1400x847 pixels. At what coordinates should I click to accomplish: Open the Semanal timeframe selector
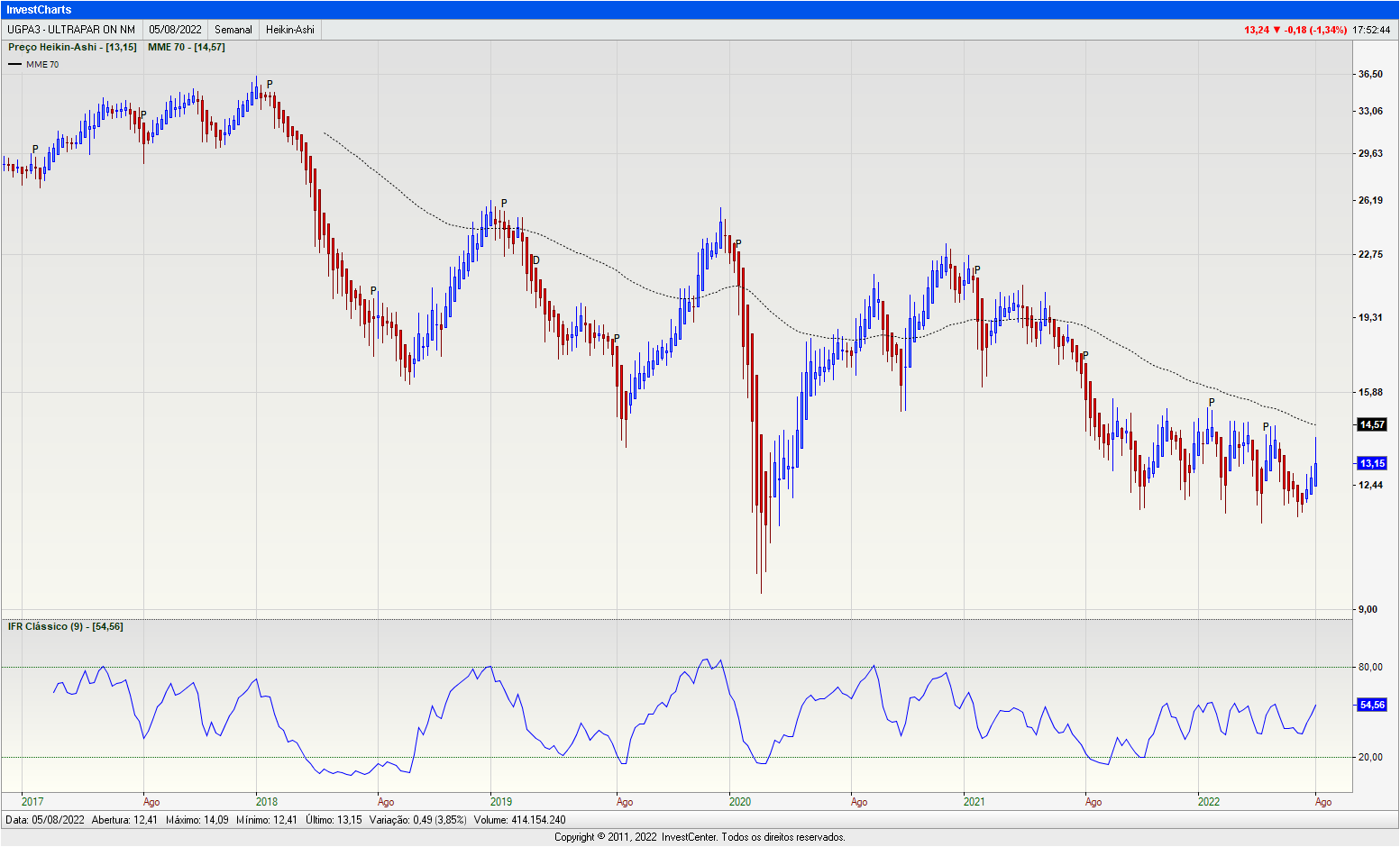tap(233, 30)
